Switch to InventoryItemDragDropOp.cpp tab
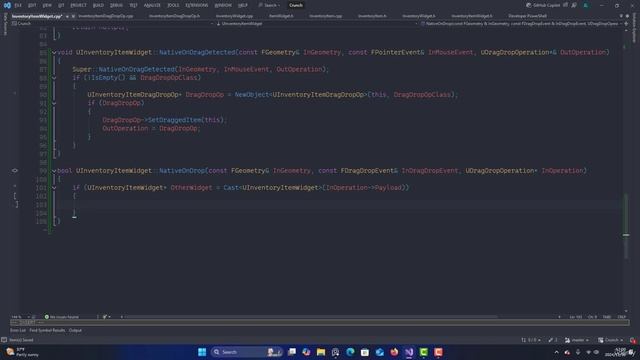 pyautogui.click(x=106, y=16)
